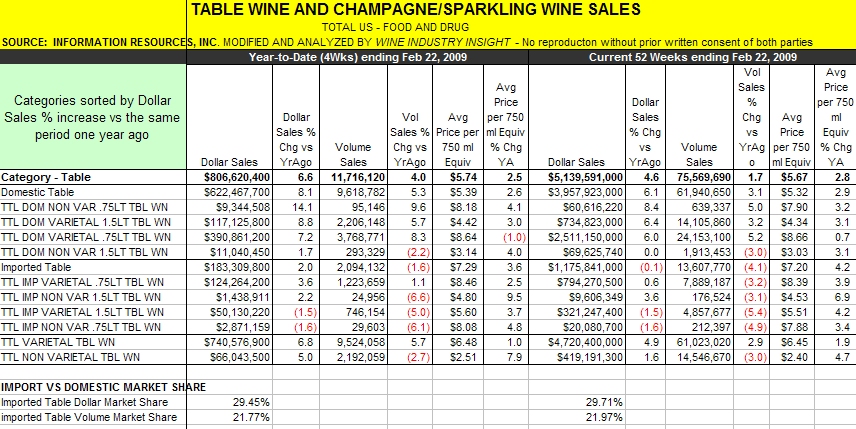Image resolution: width=856 pixels, height=429 pixels.
Task: Click the Current 52 Weeks ending header
Action: 692,57
